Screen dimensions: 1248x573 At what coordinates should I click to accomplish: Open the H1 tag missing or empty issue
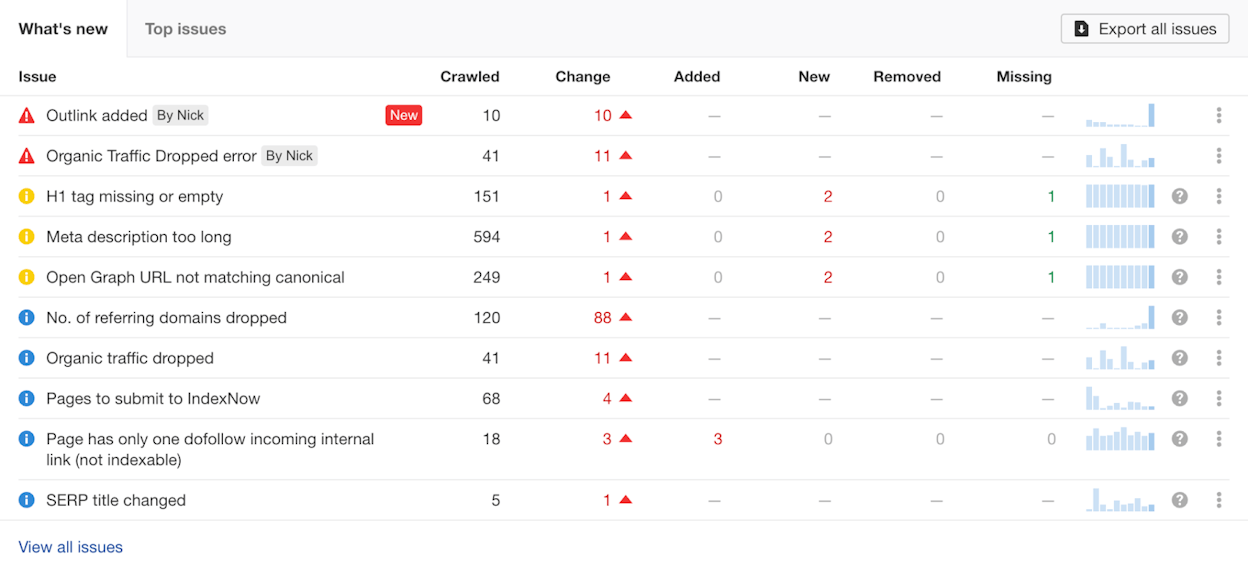pos(135,197)
